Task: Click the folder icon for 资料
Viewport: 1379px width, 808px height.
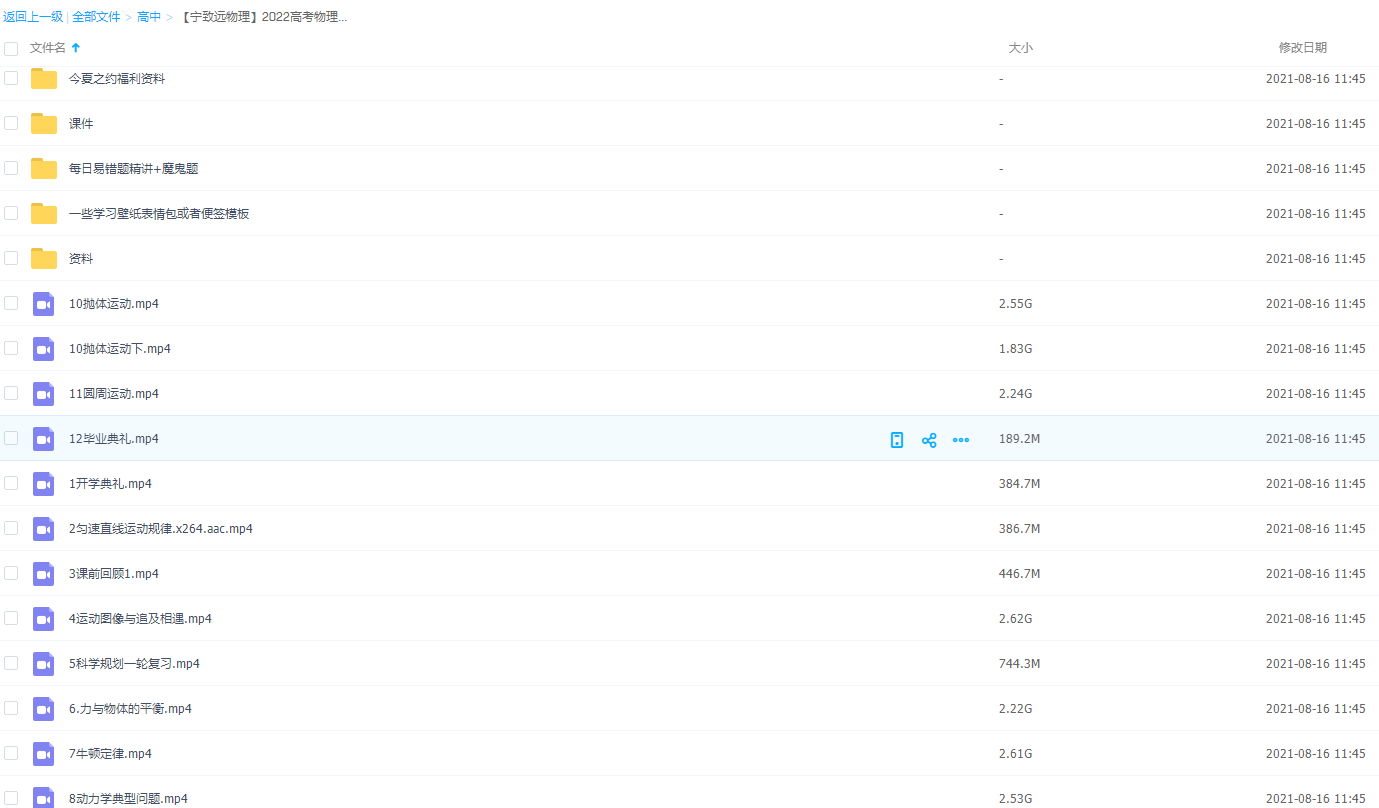Action: click(44, 259)
